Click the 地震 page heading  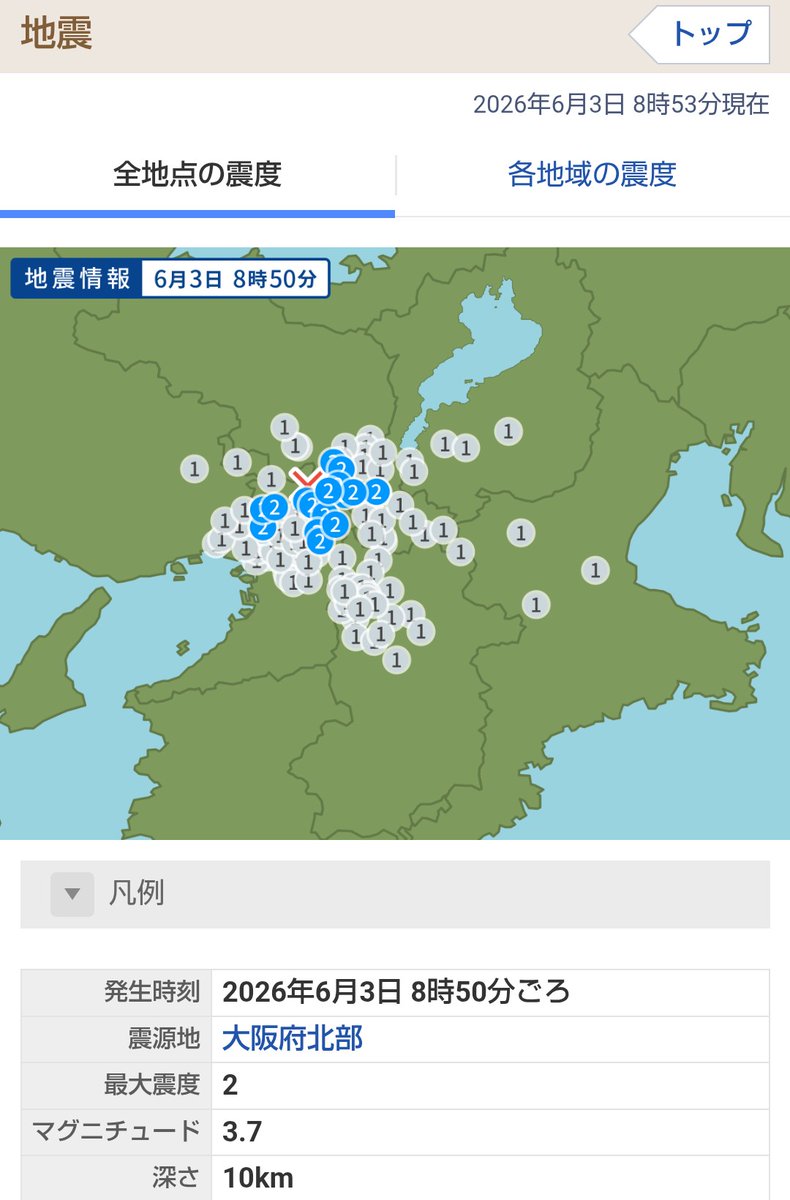(57, 33)
